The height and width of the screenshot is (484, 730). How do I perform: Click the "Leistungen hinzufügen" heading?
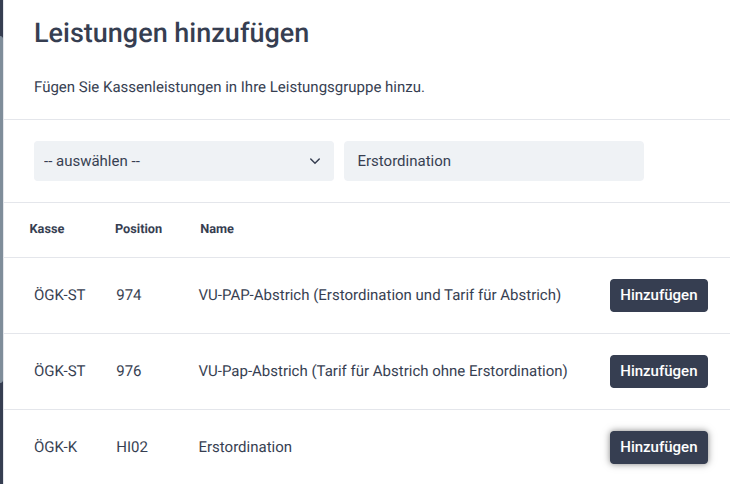point(171,33)
